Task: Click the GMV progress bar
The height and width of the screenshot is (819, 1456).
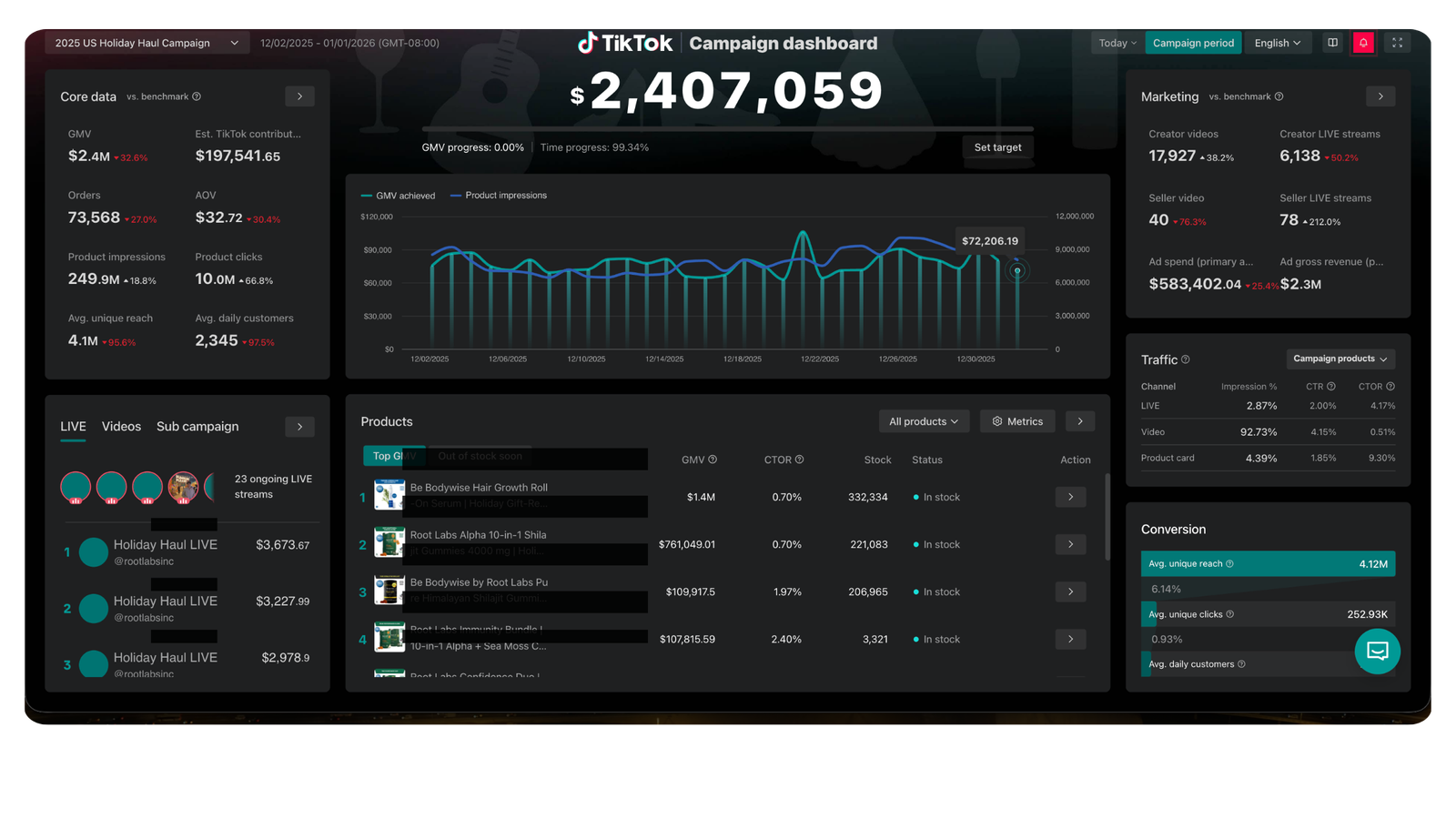Action: (x=726, y=129)
